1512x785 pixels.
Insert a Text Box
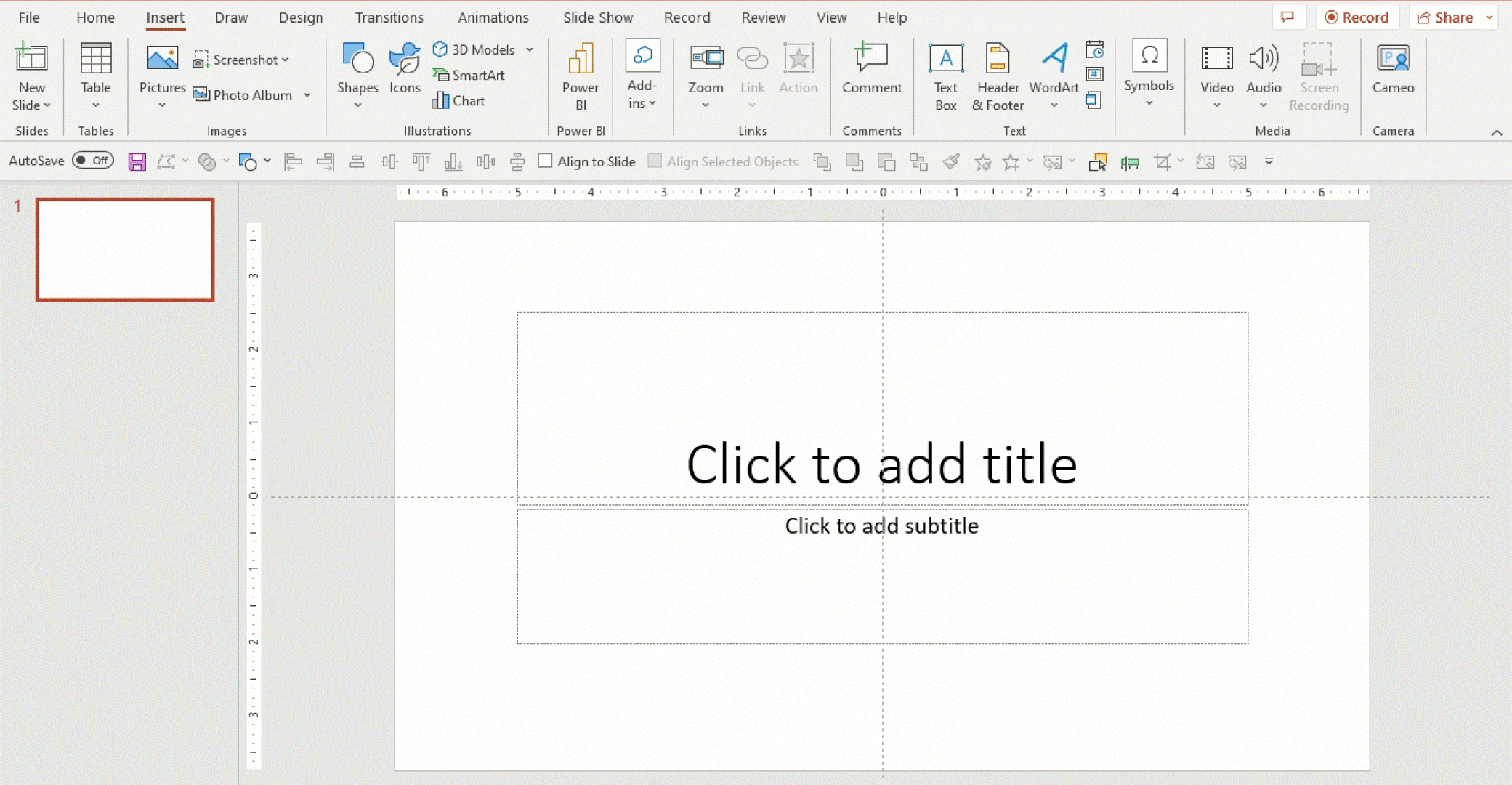pos(945,76)
